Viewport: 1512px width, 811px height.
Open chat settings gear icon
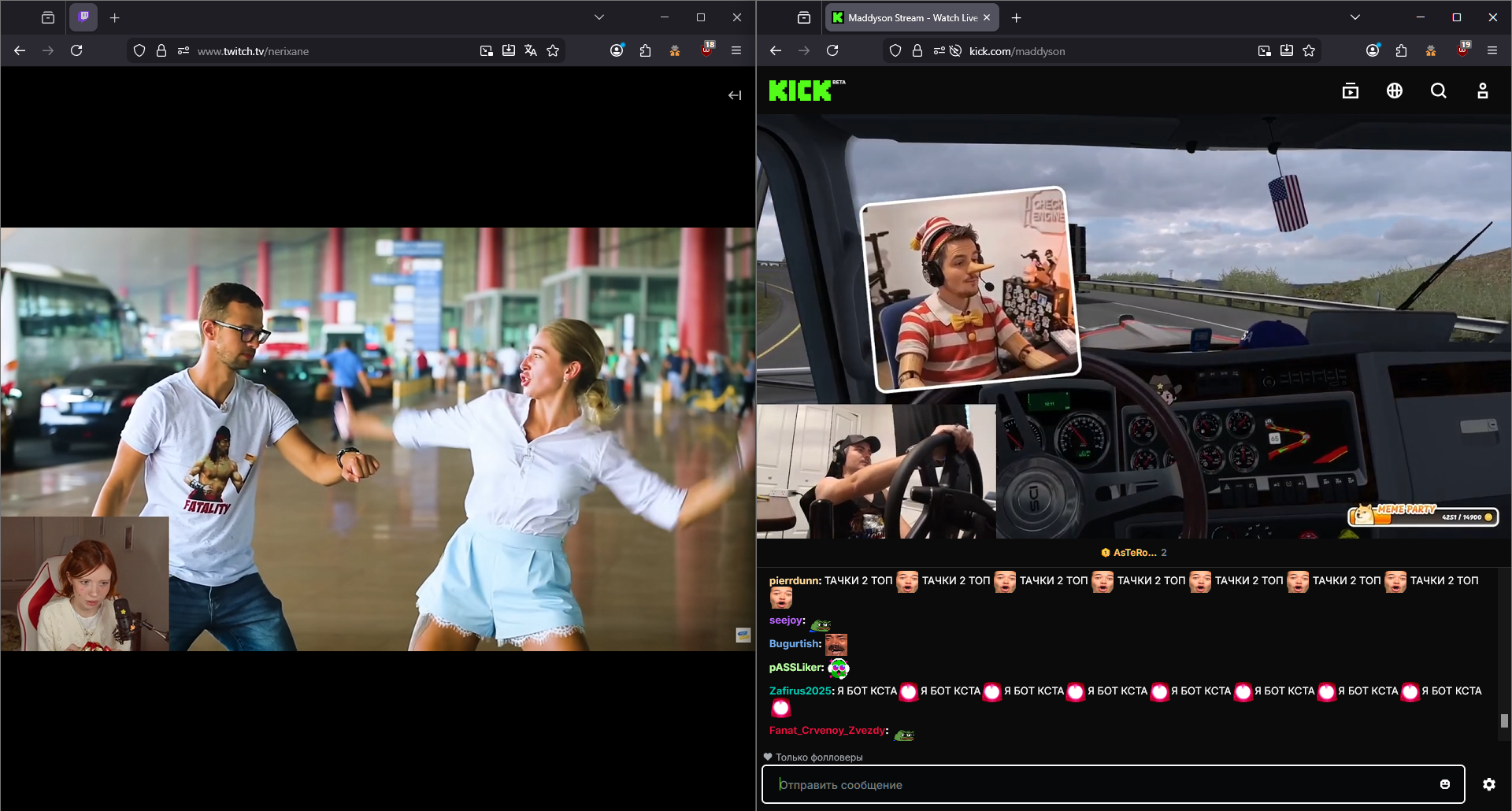pos(1488,784)
